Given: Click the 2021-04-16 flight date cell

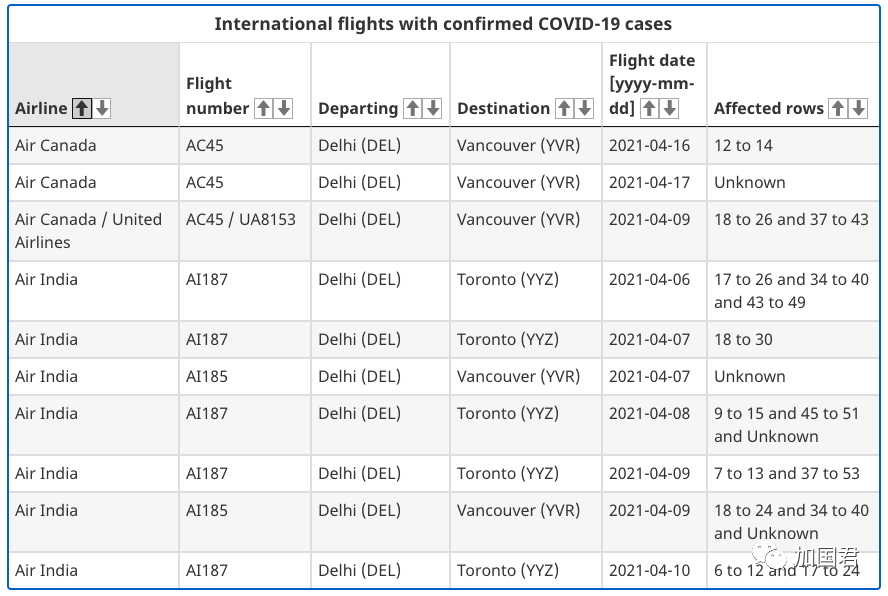Looking at the screenshot, I should click(x=654, y=146).
